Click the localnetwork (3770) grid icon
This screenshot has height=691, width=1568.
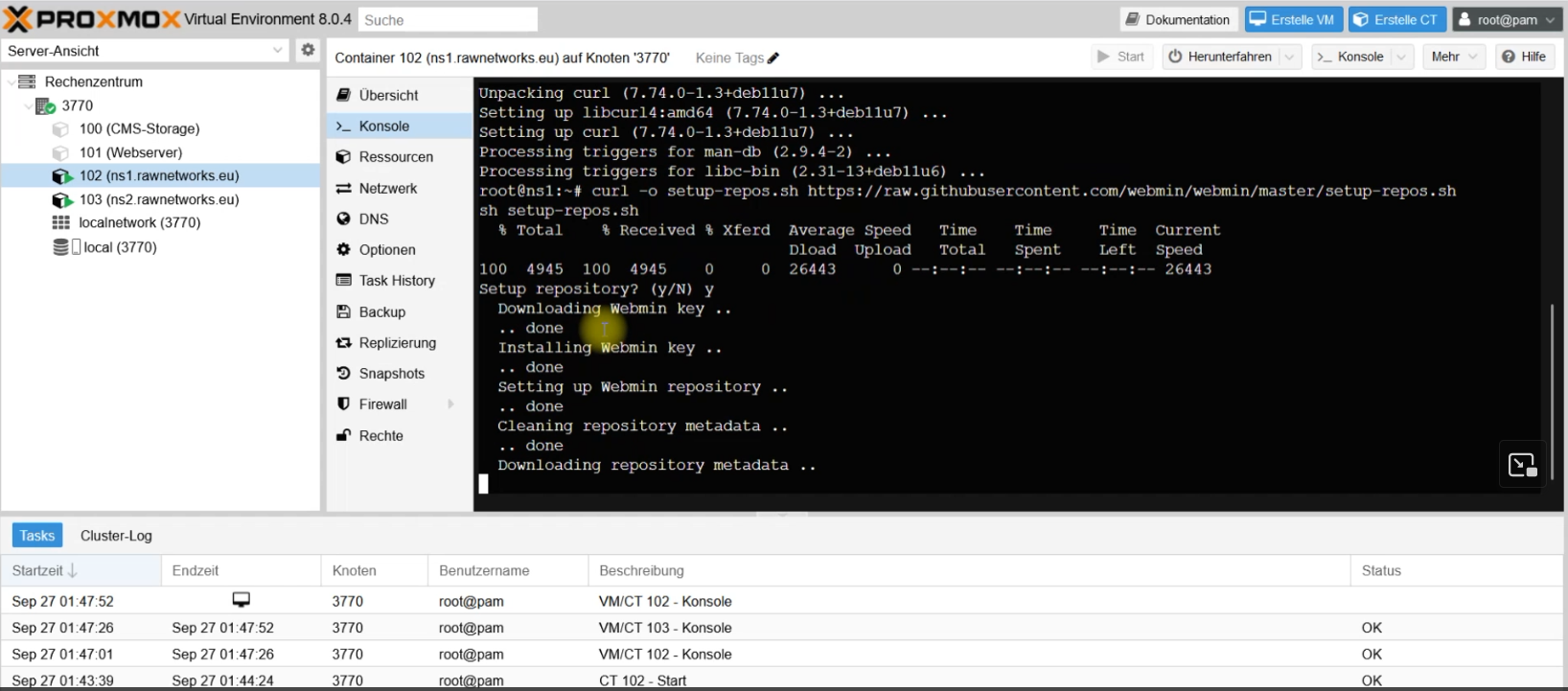(60, 222)
